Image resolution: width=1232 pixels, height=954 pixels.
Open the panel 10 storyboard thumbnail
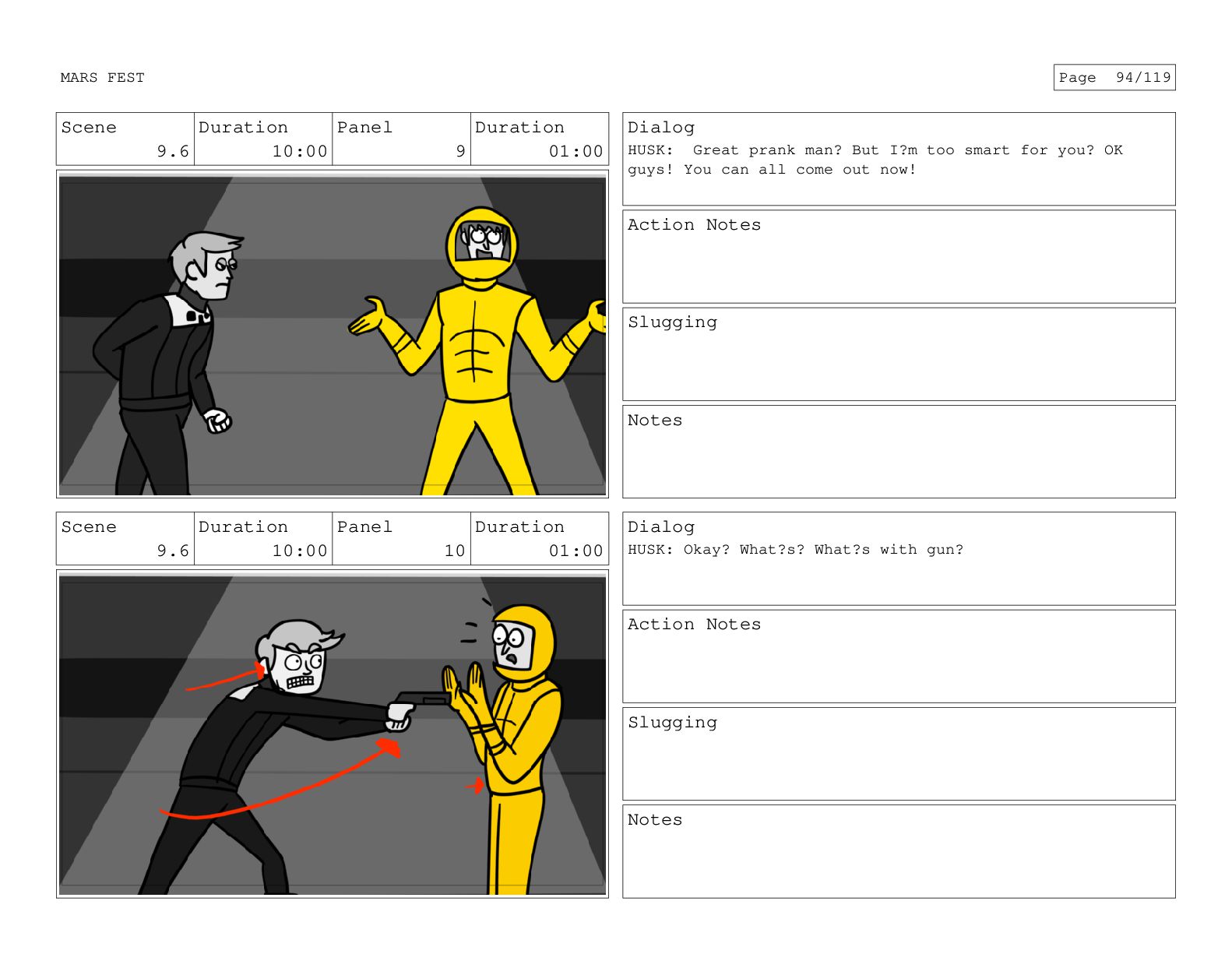(x=333, y=734)
